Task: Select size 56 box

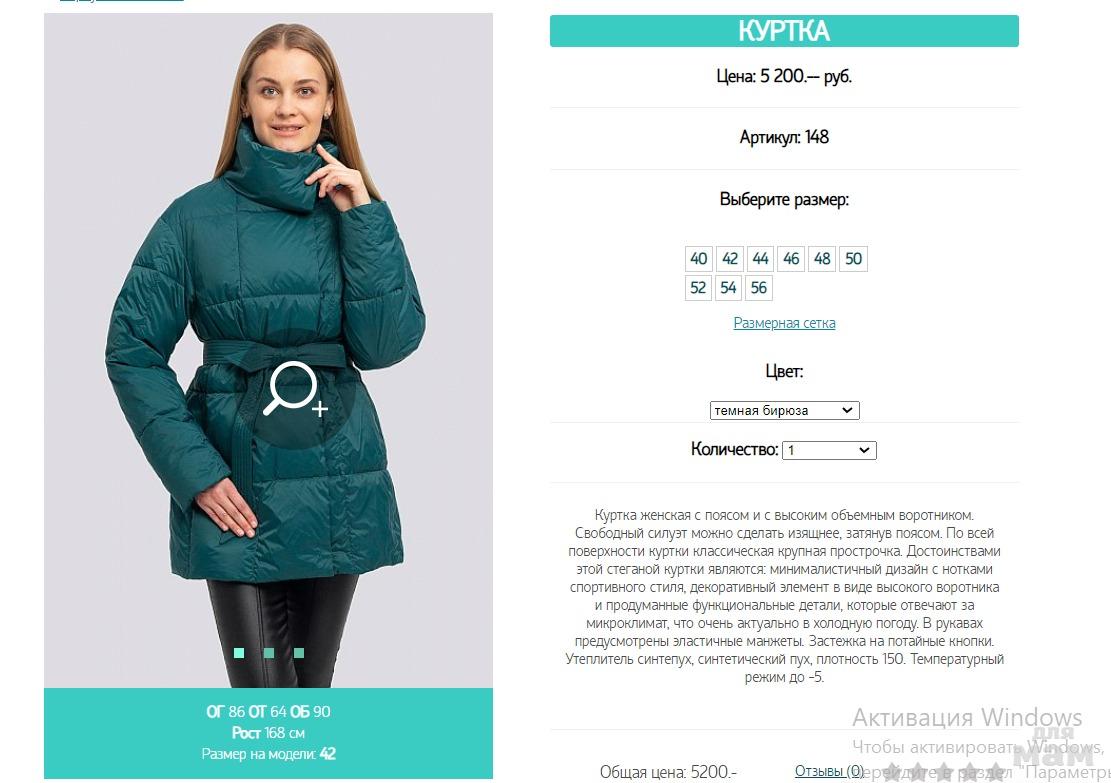Action: pyautogui.click(x=759, y=288)
